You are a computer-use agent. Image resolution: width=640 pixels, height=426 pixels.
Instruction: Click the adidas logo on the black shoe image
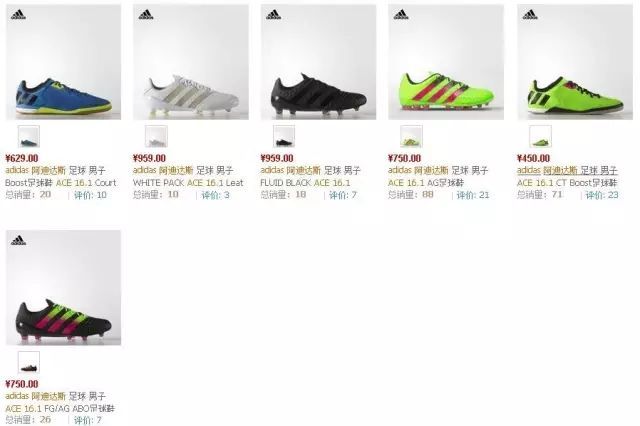coord(273,15)
